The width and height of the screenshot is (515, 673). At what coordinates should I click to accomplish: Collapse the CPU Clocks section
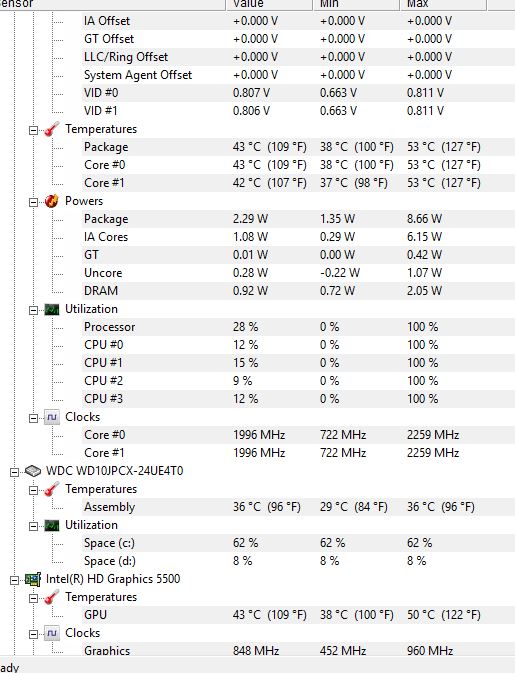pos(33,418)
